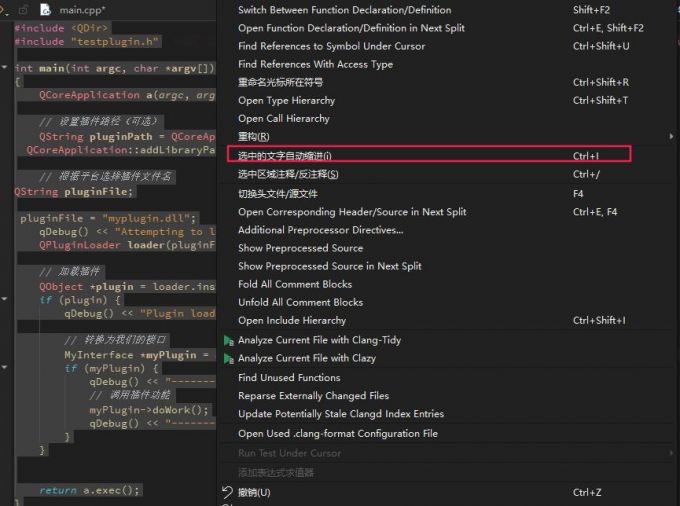Collapse the int main function fold arrow
The height and width of the screenshot is (506, 680).
tap(6, 68)
